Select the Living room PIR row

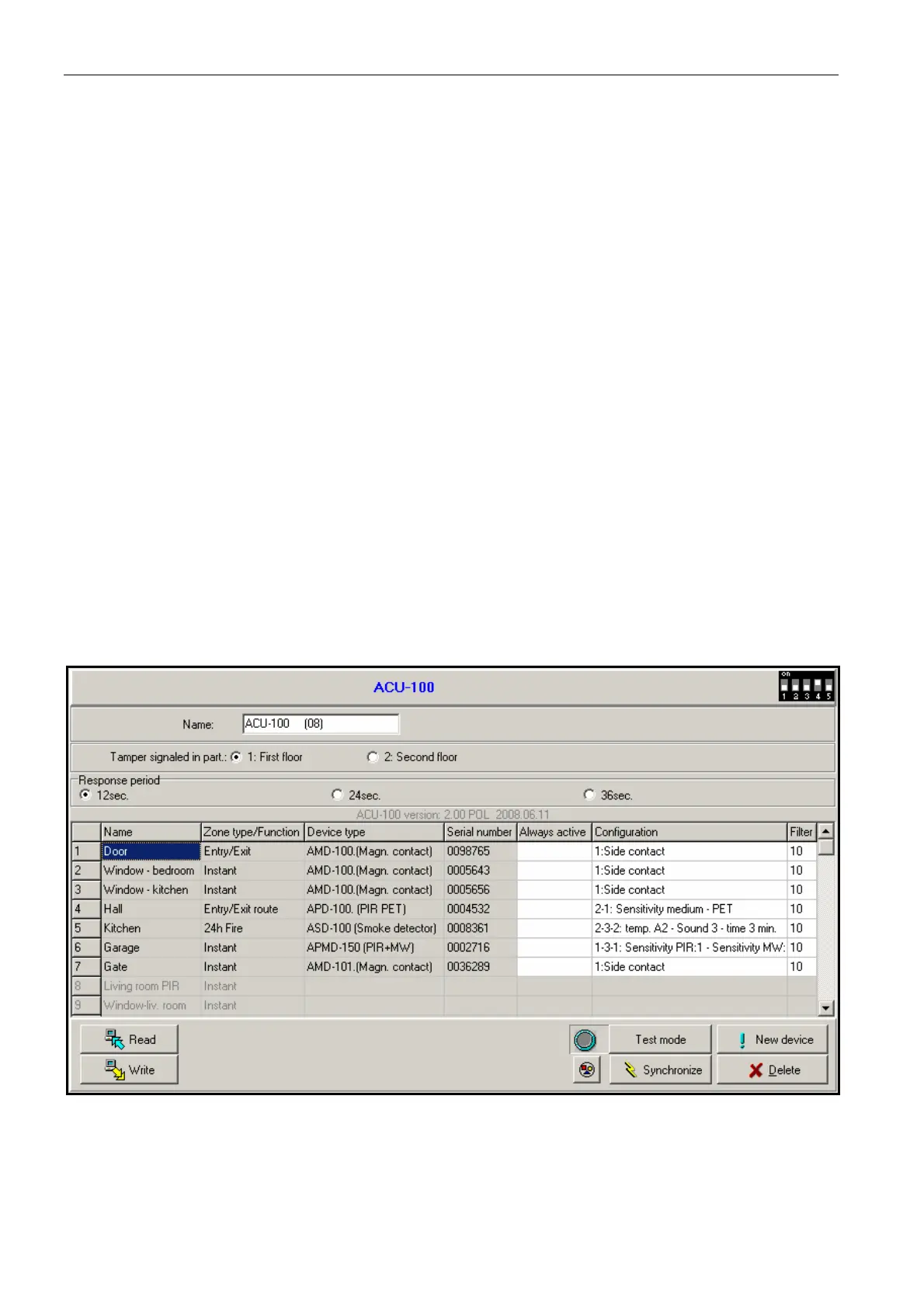(151, 986)
